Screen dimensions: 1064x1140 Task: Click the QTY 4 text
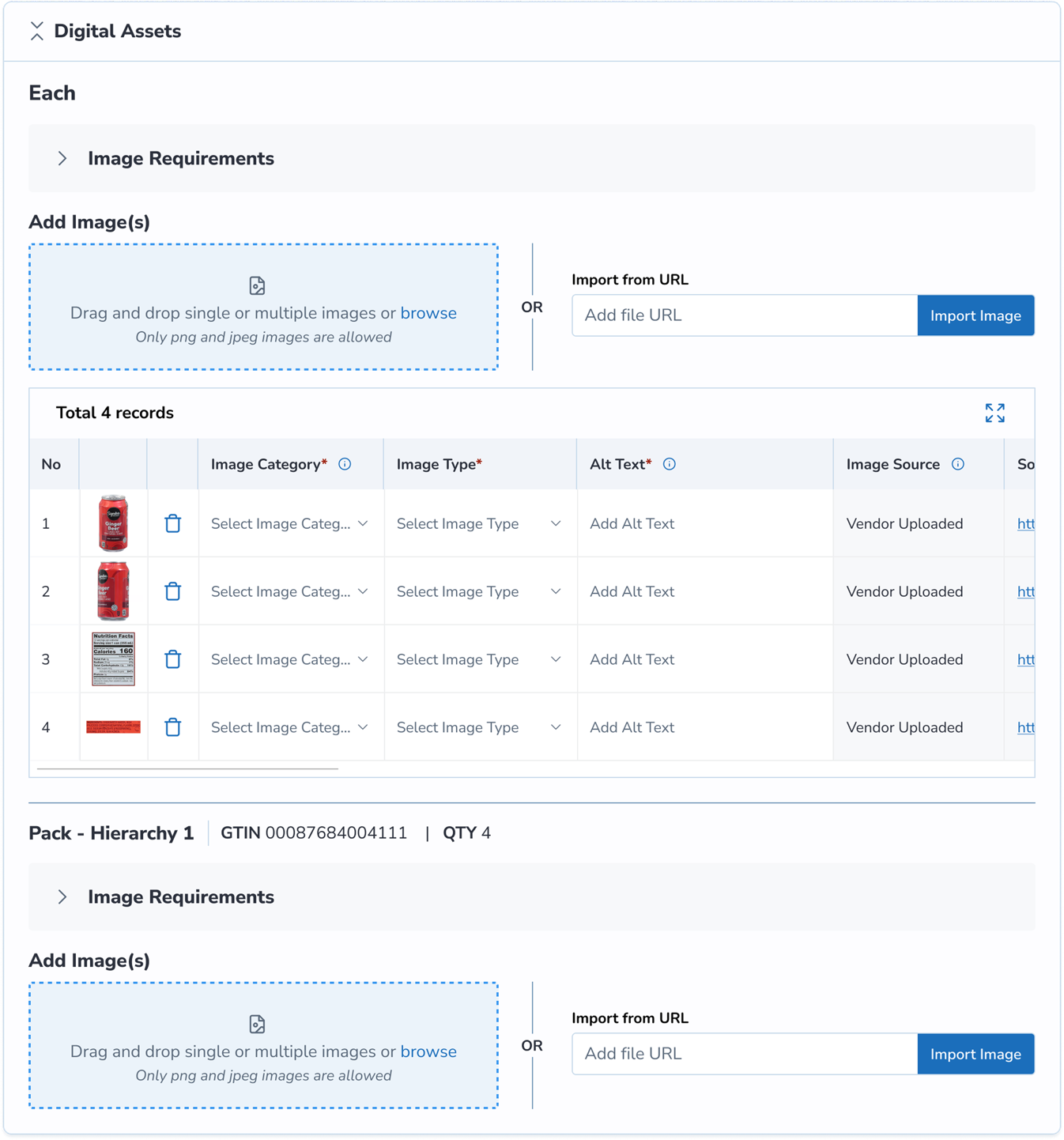[466, 833]
